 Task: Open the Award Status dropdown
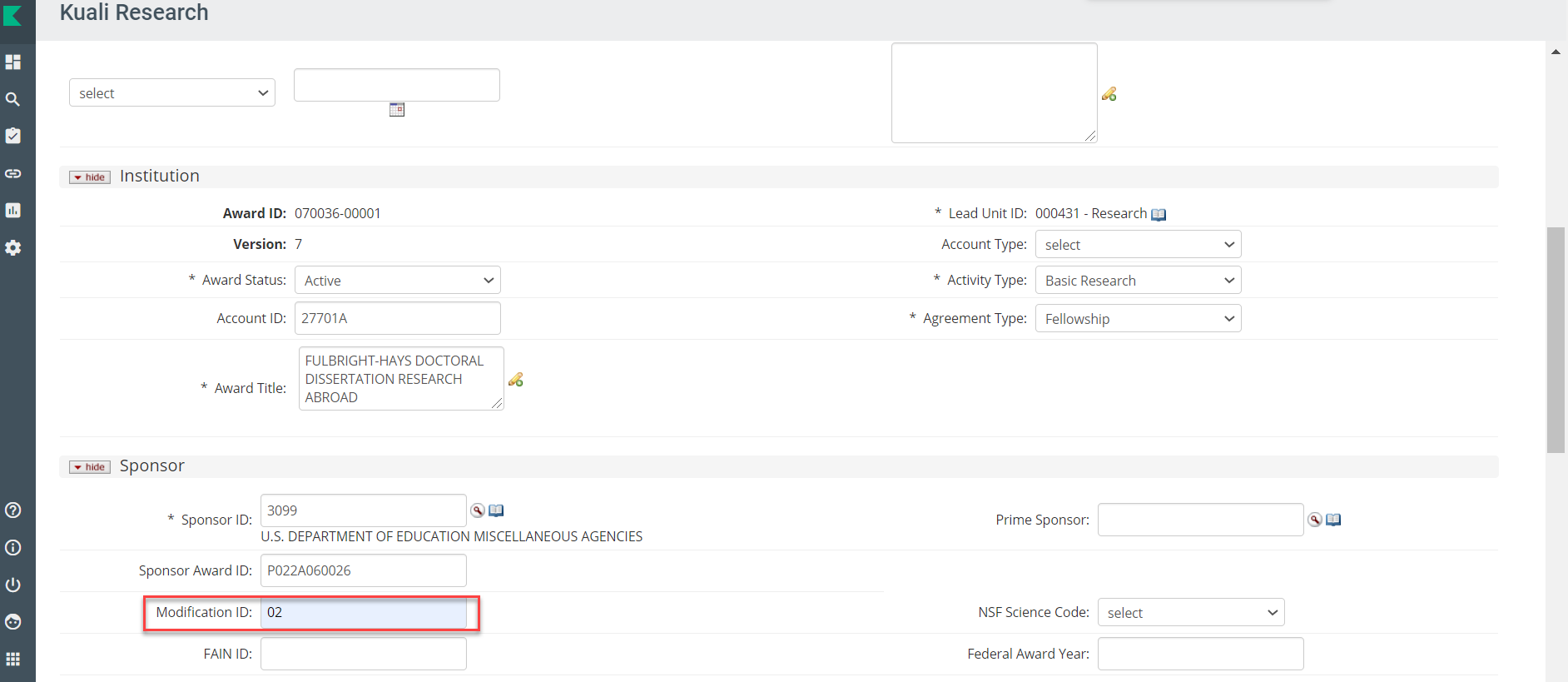397,280
